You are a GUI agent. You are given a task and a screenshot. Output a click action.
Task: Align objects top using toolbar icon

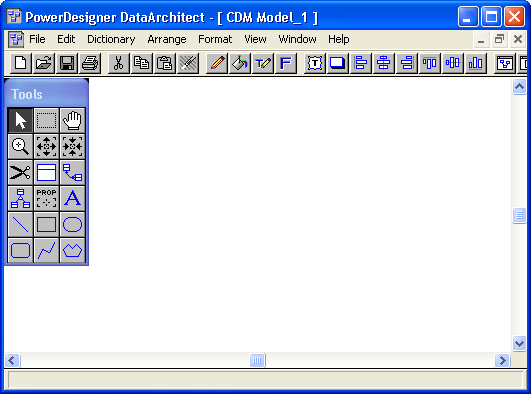pyautogui.click(x=430, y=63)
